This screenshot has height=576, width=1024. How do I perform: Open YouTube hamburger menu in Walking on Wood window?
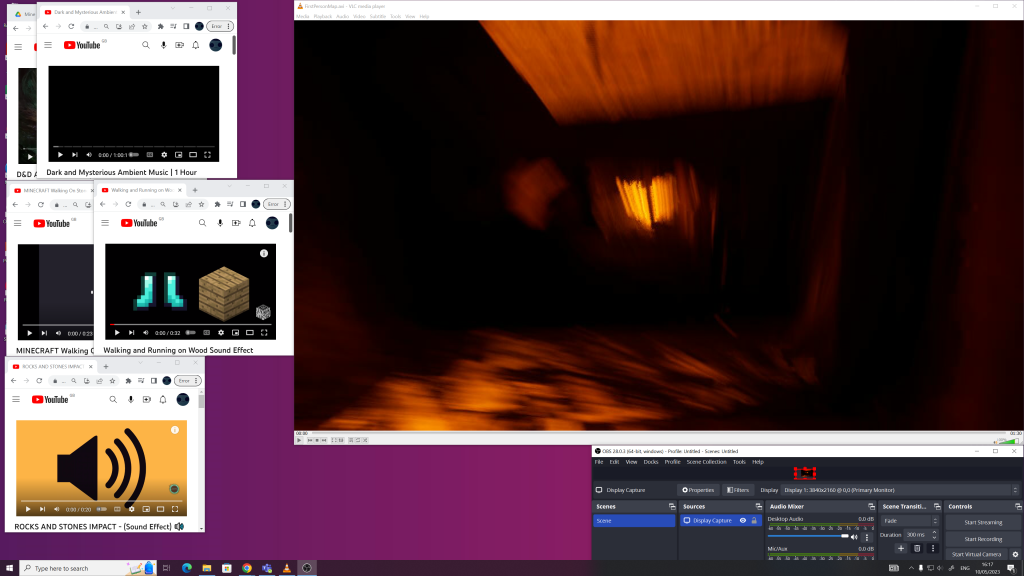(x=105, y=223)
